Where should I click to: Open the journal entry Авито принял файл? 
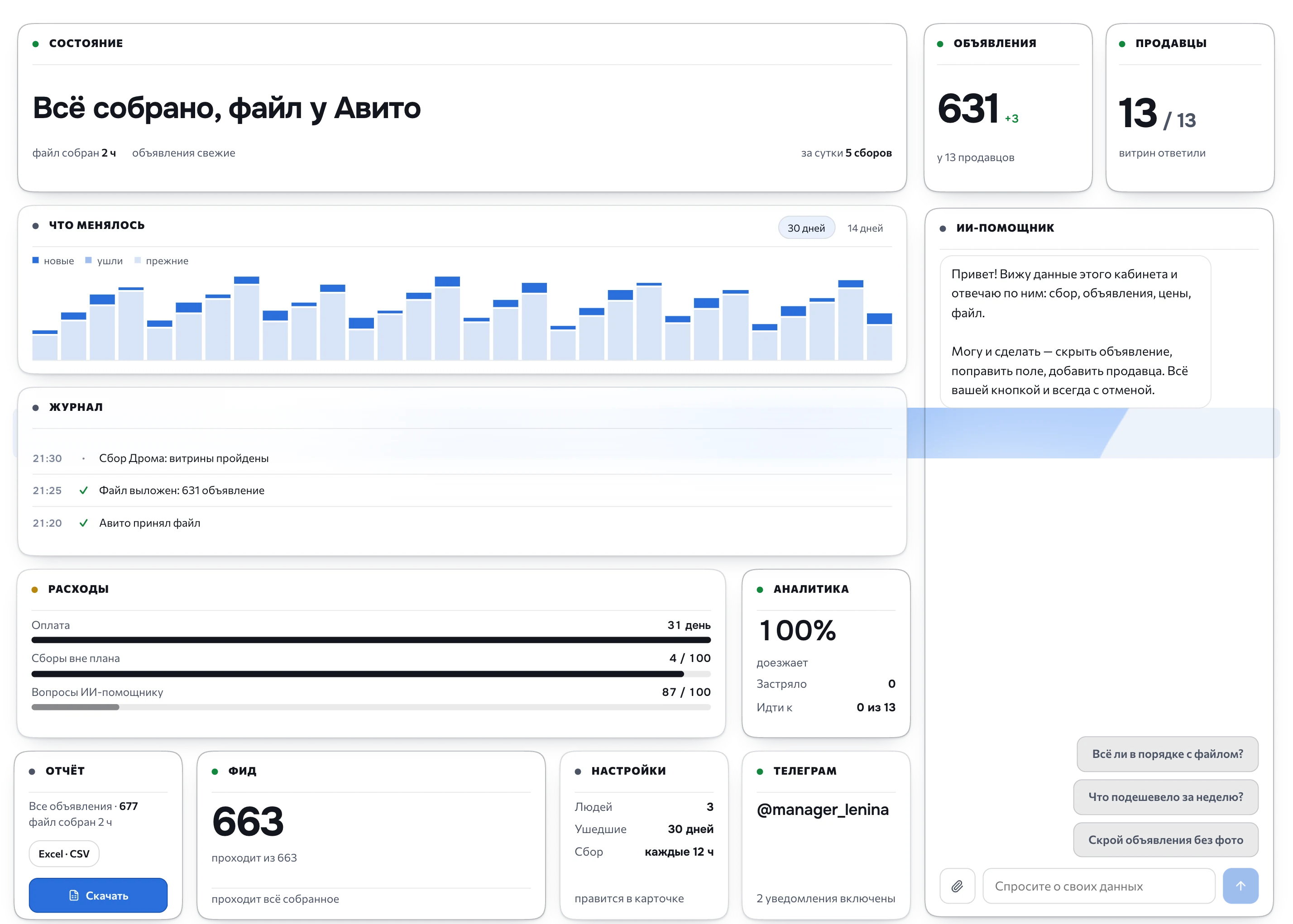pos(462,522)
